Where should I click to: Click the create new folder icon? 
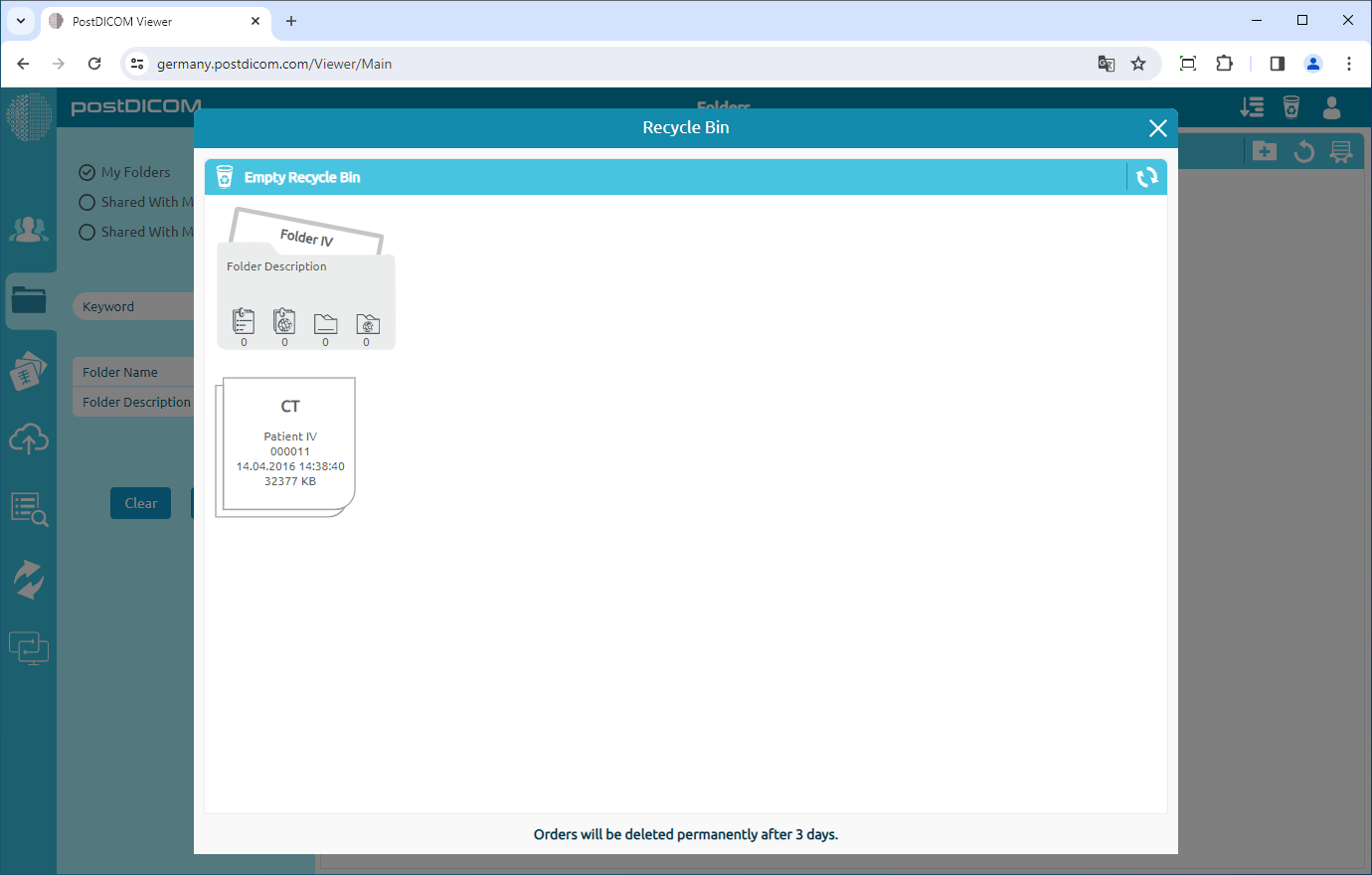pyautogui.click(x=1264, y=151)
